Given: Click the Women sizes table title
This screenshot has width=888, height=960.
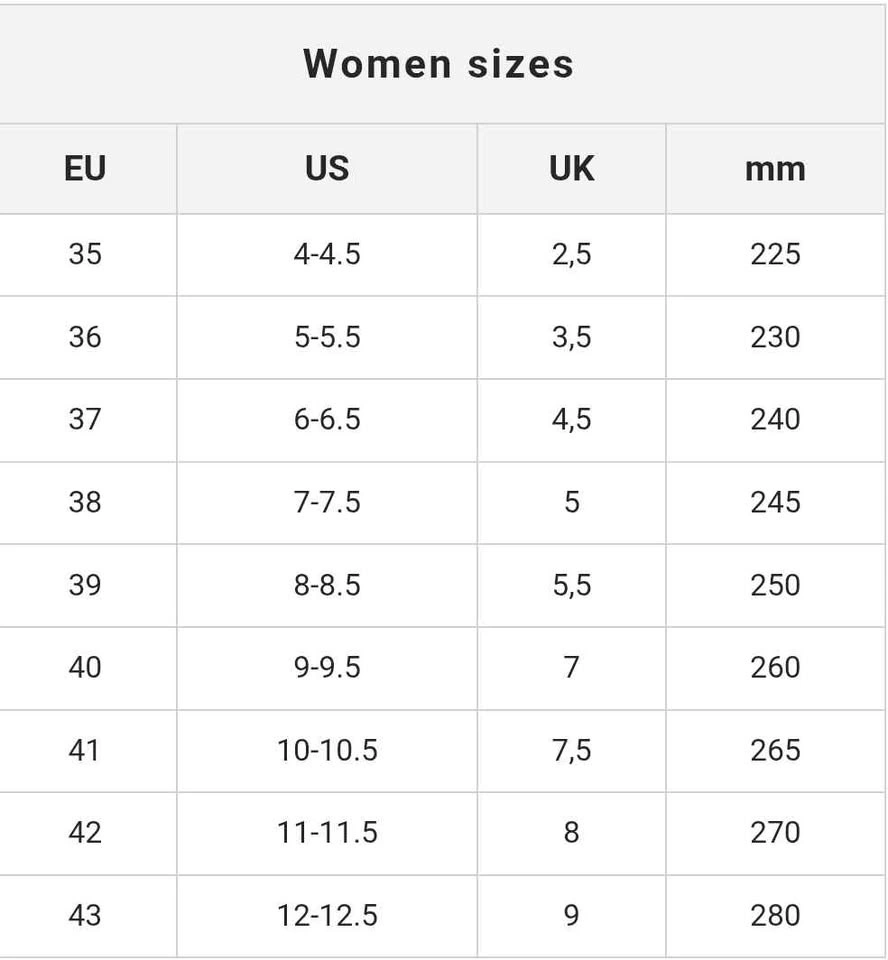Looking at the screenshot, I should [x=439, y=64].
